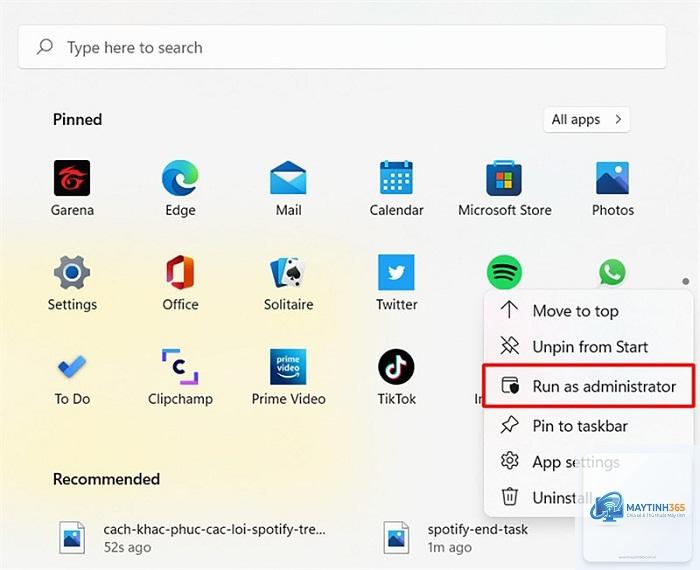Viewport: 700px width, 570px height.
Task: Open recommended file cach-khac-phuc-cac-loi-spotify
Action: pyautogui.click(x=192, y=538)
